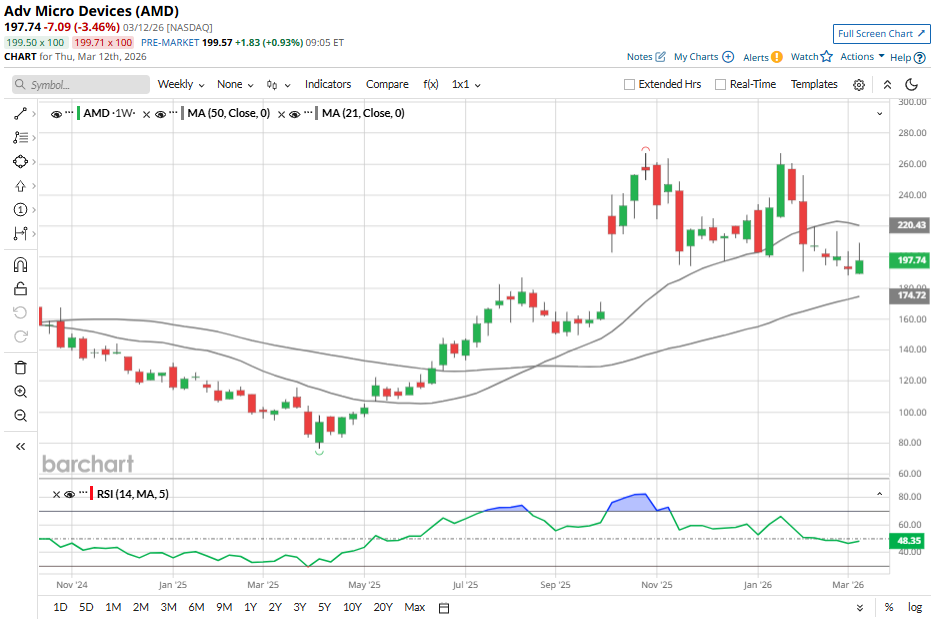Viewport: 946px width, 633px height.
Task: Zoom out using the magnifier minus icon
Action: point(20,416)
